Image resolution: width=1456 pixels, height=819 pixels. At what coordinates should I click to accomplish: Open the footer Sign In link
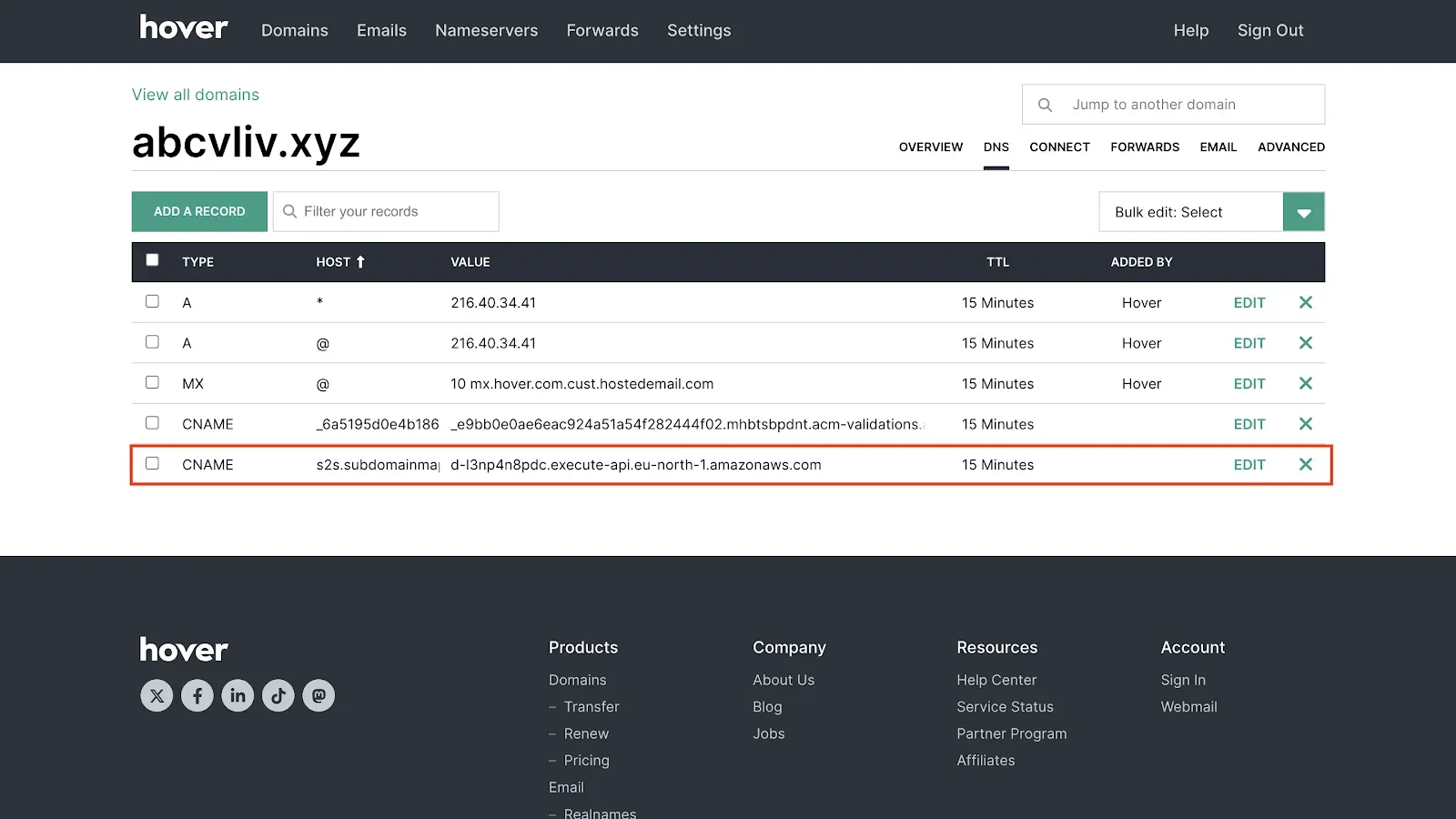click(1183, 680)
